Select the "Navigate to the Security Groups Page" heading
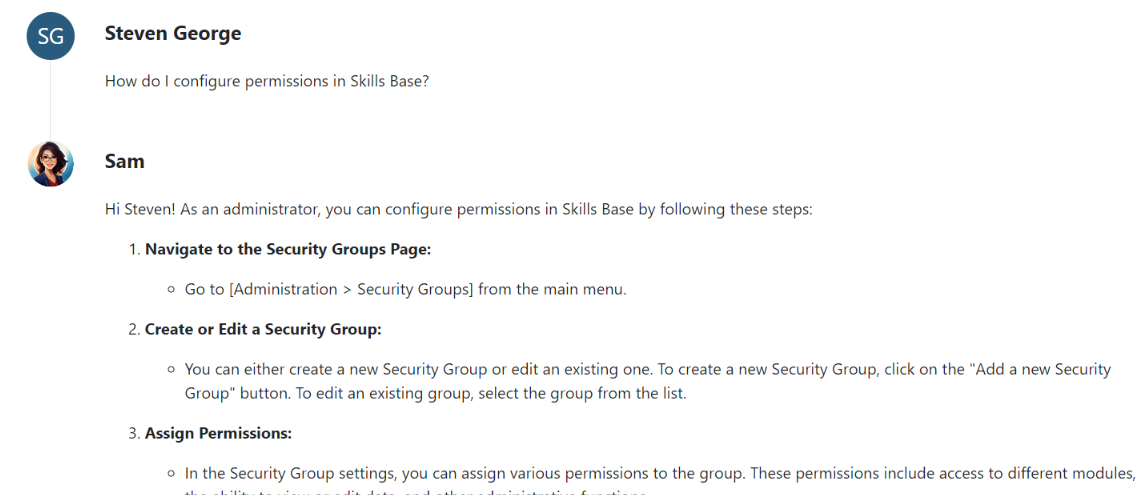The width and height of the screenshot is (1148, 495). click(x=288, y=249)
